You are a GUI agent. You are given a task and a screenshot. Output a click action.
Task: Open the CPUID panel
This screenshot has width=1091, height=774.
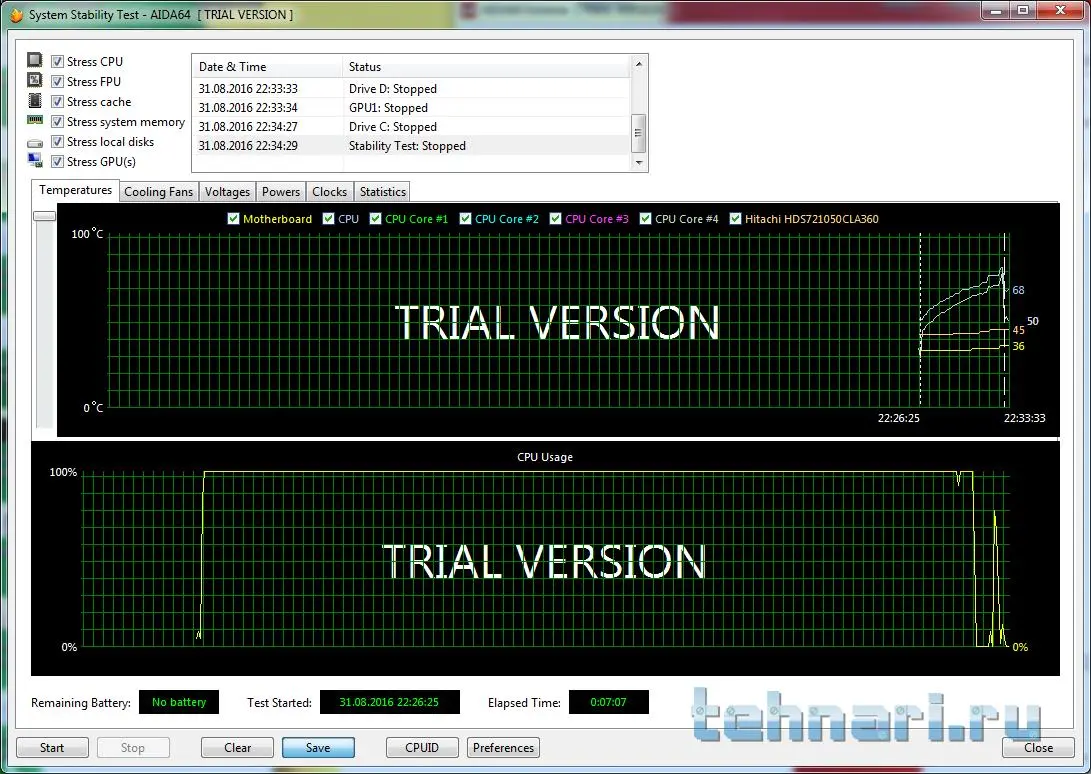[x=422, y=748]
